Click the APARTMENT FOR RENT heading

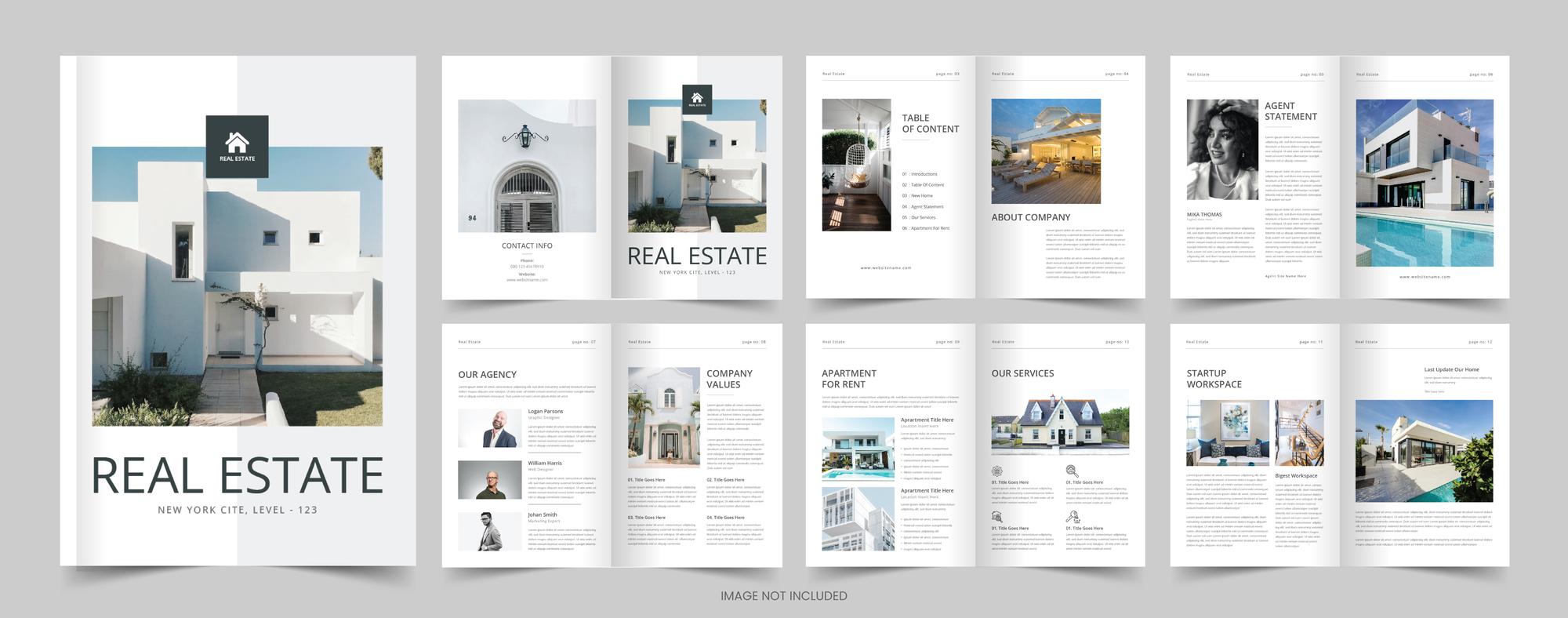849,379
